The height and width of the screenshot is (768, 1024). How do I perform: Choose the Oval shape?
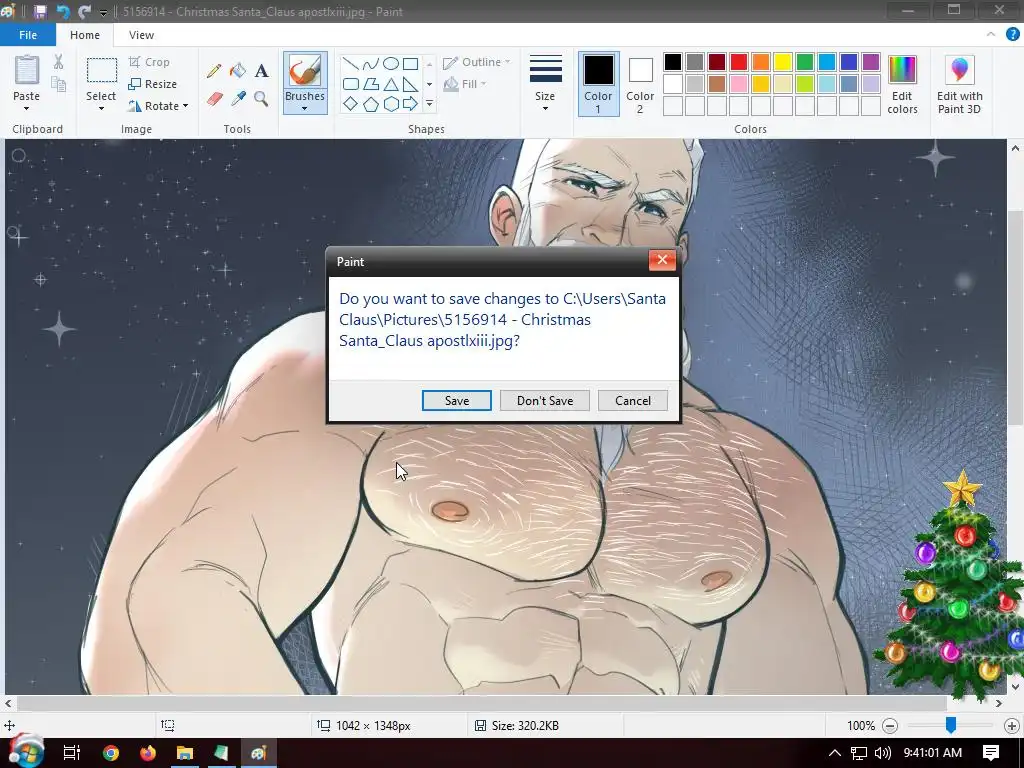[391, 64]
